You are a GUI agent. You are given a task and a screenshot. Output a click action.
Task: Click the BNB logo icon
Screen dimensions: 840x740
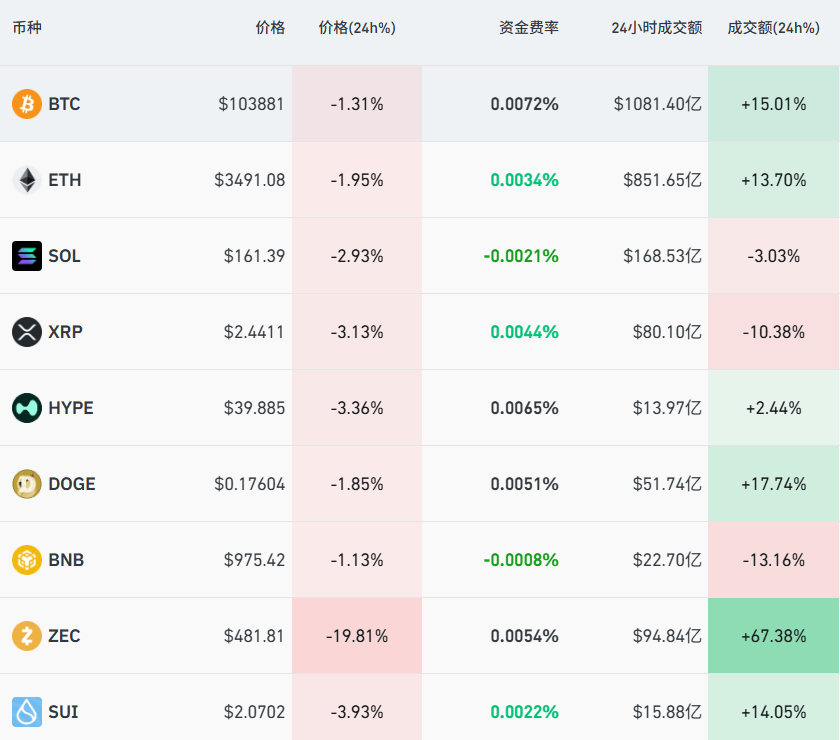click(x=26, y=560)
